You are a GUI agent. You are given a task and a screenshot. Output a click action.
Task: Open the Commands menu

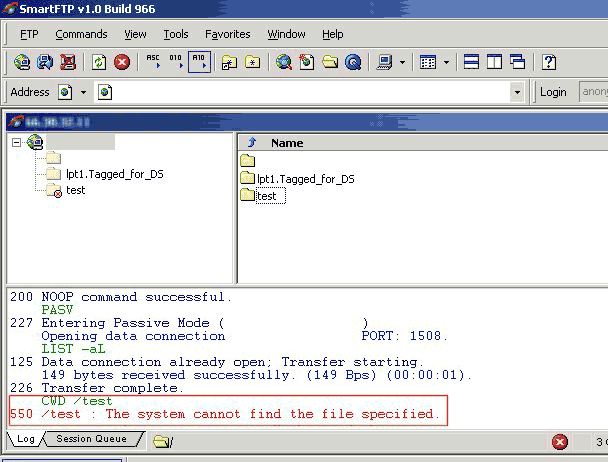(81, 34)
